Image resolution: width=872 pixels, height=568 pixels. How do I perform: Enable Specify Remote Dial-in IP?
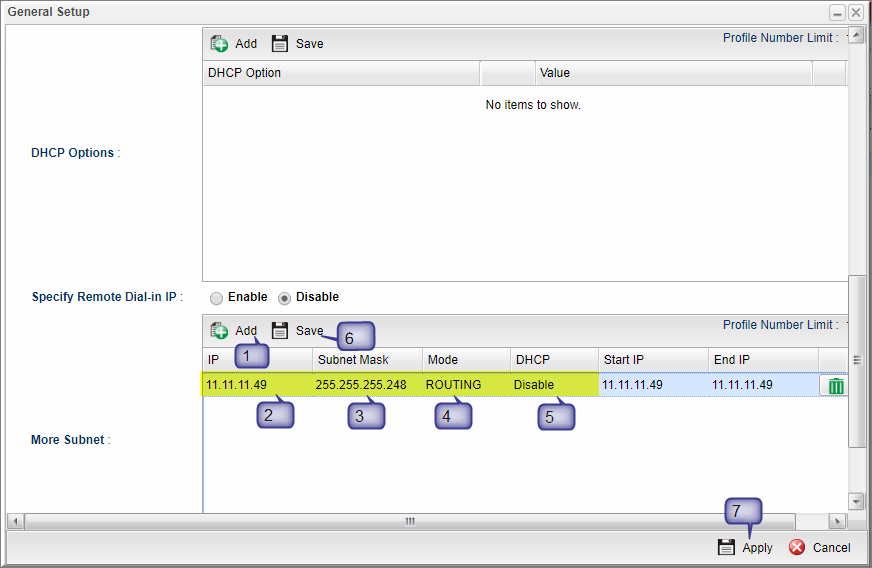[216, 298]
